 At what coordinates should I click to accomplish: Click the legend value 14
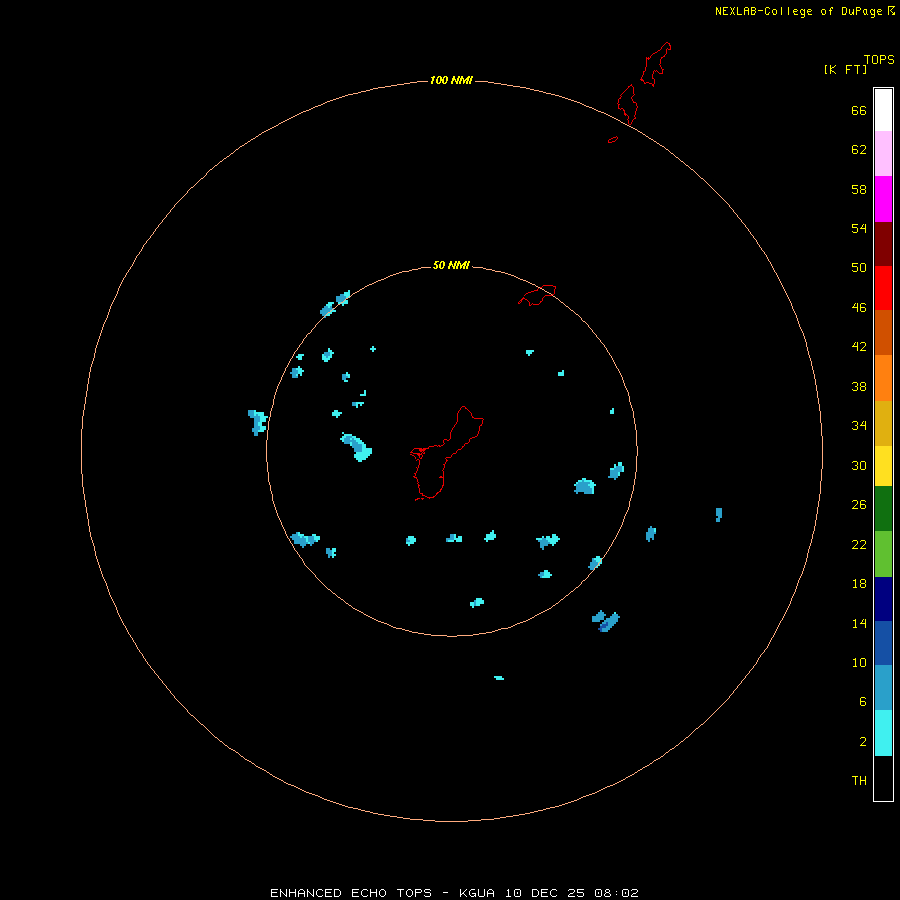(859, 623)
